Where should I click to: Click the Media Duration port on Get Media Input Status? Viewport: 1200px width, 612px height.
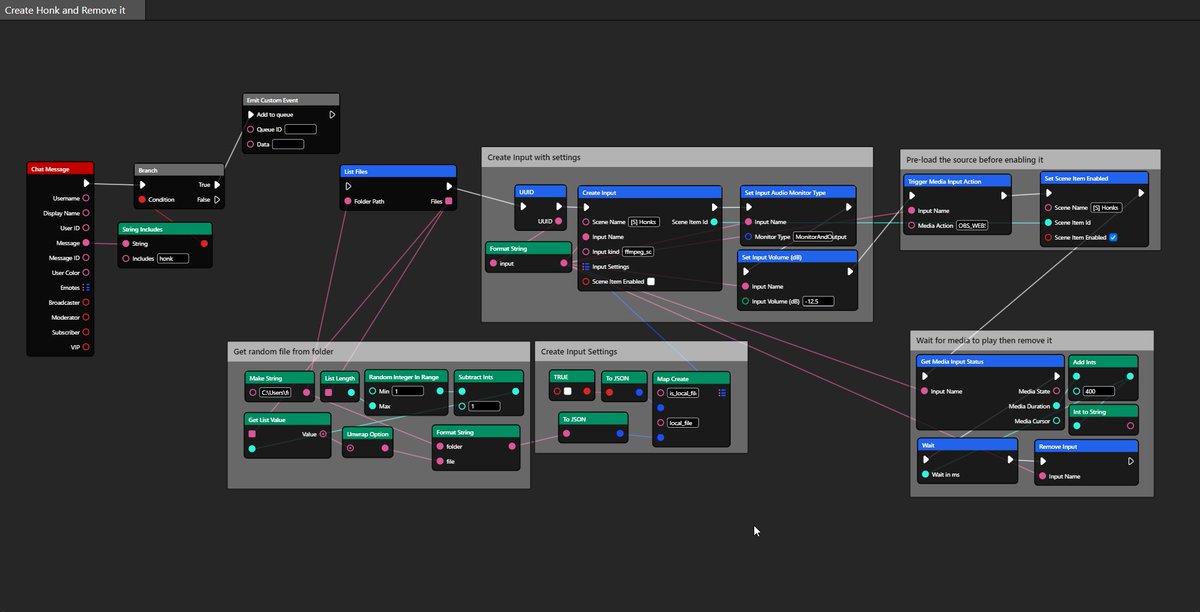1057,406
